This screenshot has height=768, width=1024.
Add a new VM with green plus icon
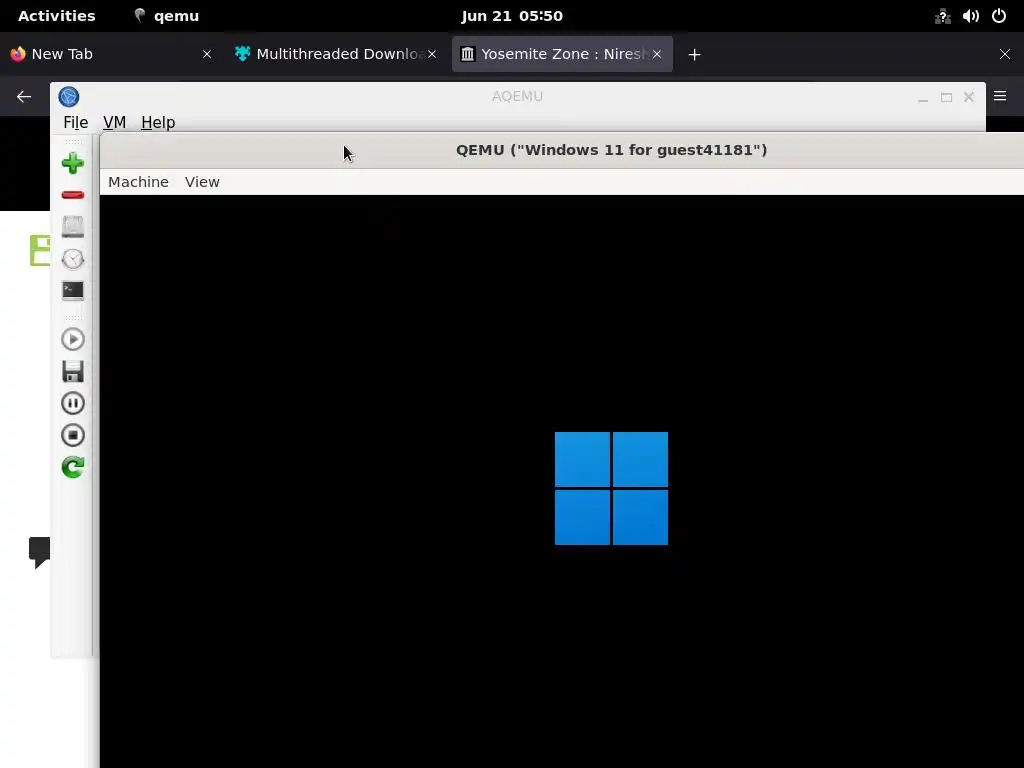(72, 163)
